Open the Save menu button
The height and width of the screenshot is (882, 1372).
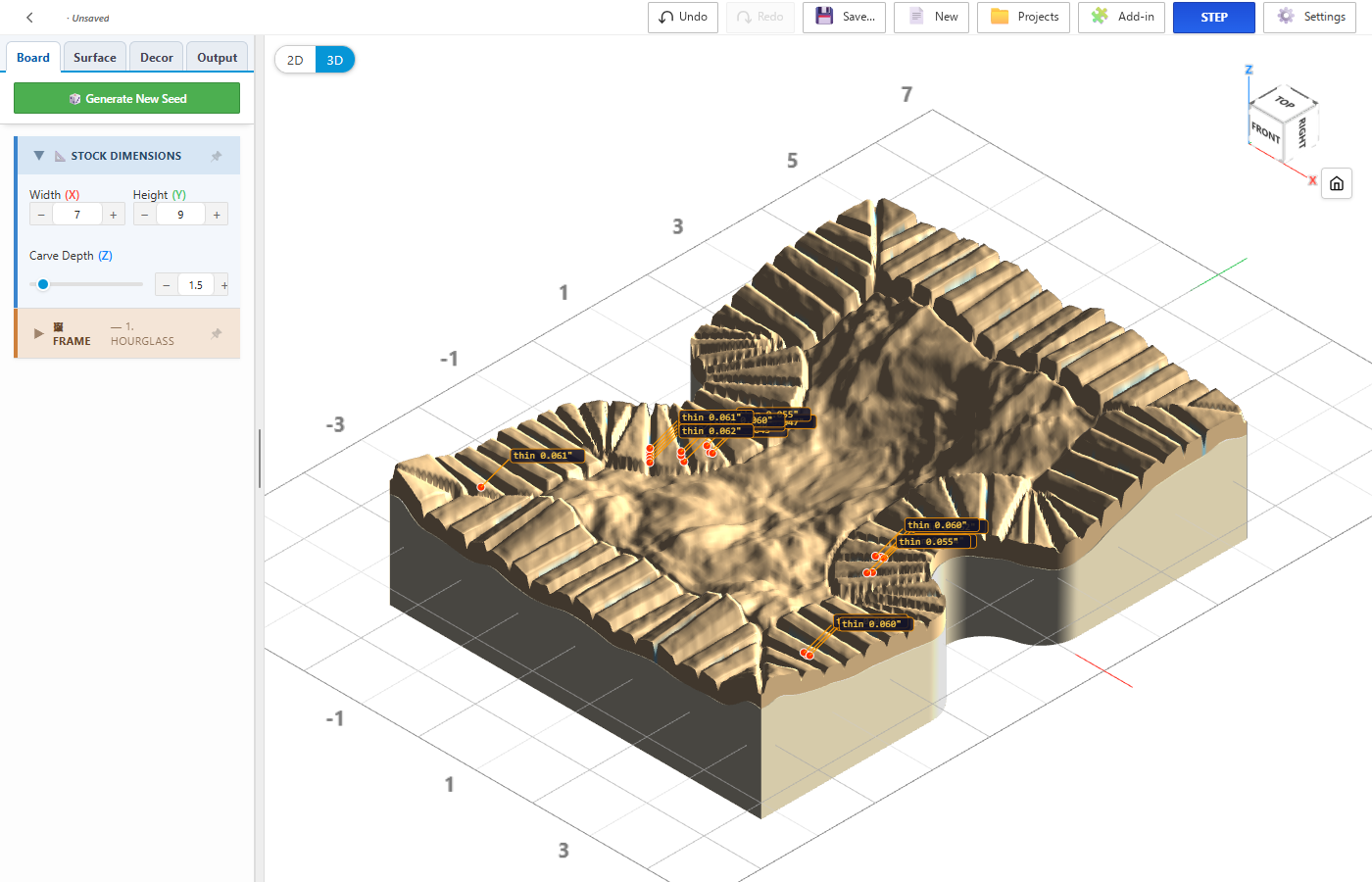coord(845,18)
